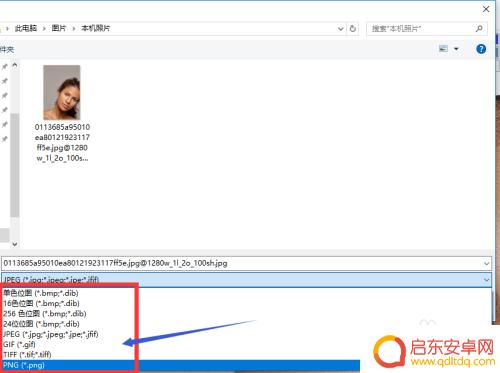The image size is (500, 373).
Task: Click the navigation pane scrollbar thumb
Action: [14, 165]
